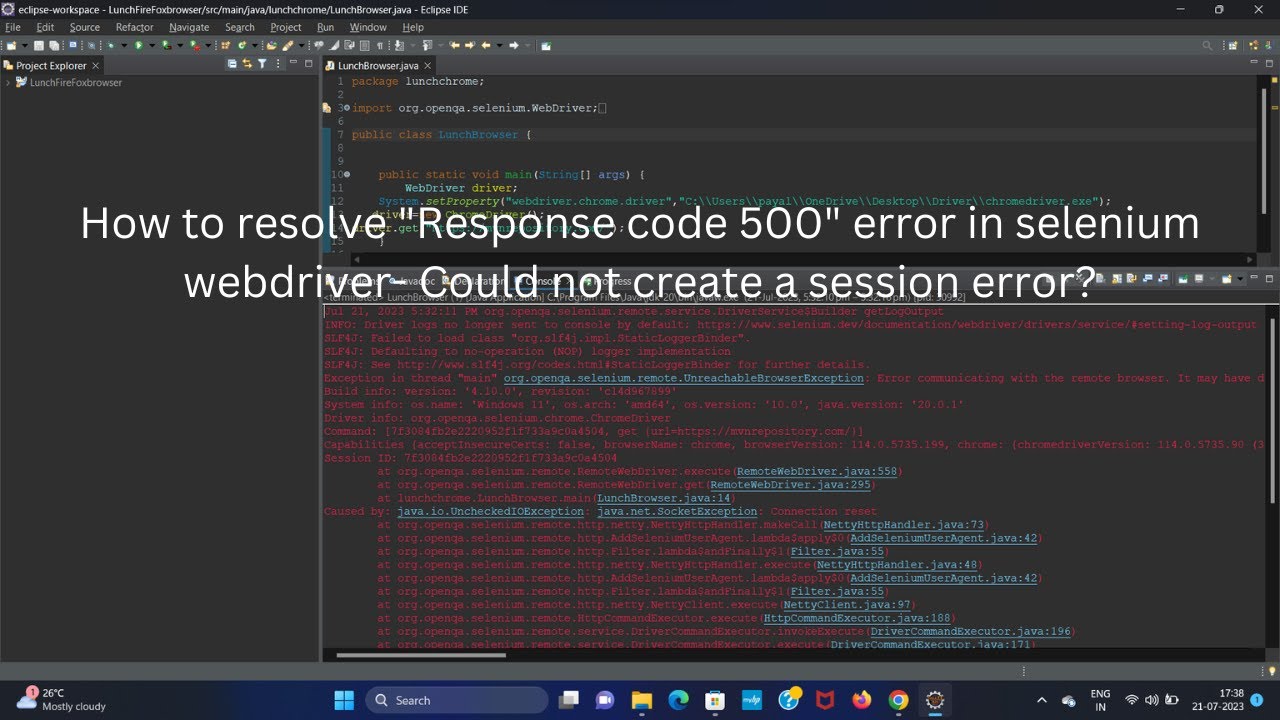Click the Back navigation arrow
Screen dimensions: 1280x720
(486, 45)
